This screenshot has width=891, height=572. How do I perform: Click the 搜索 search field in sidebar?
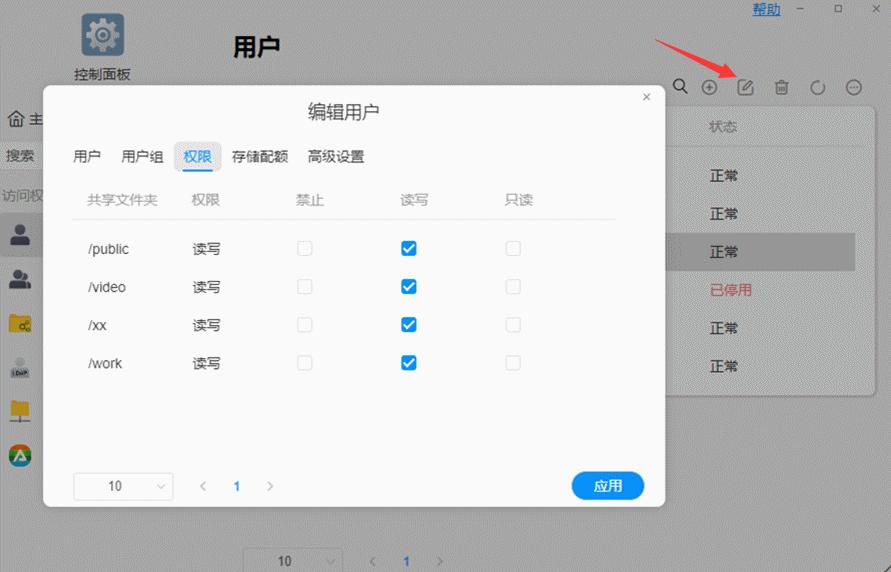(22, 156)
